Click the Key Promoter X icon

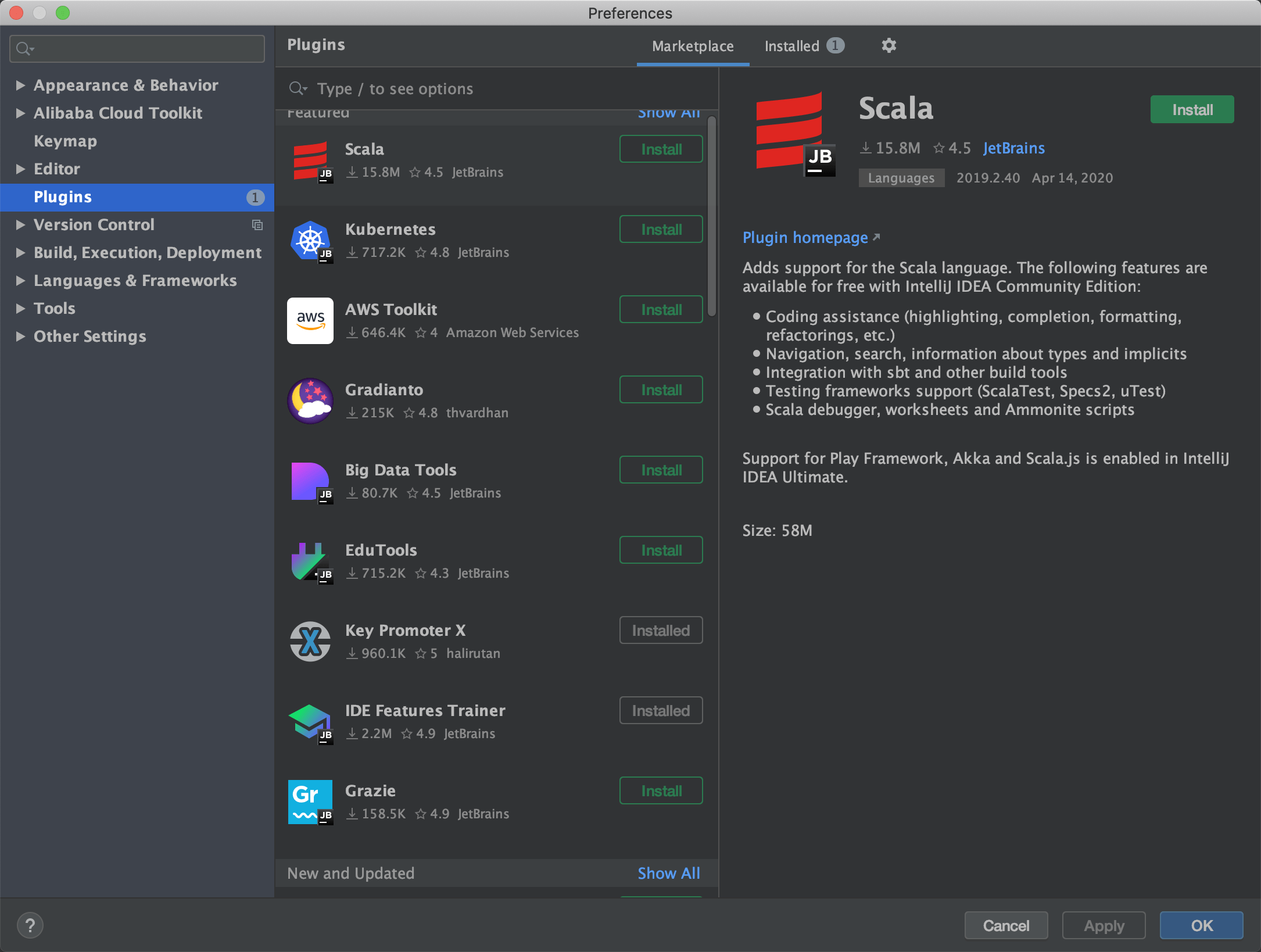(310, 641)
